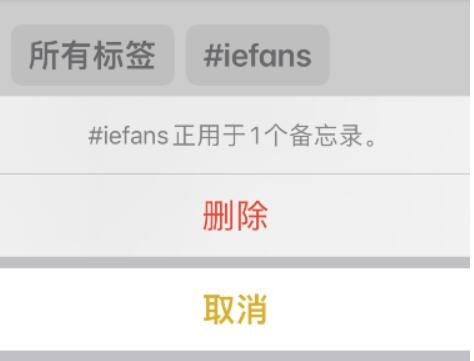Image resolution: width=474 pixels, height=361 pixels.
Task: Select the #iefans tag chip
Action: 257,55
